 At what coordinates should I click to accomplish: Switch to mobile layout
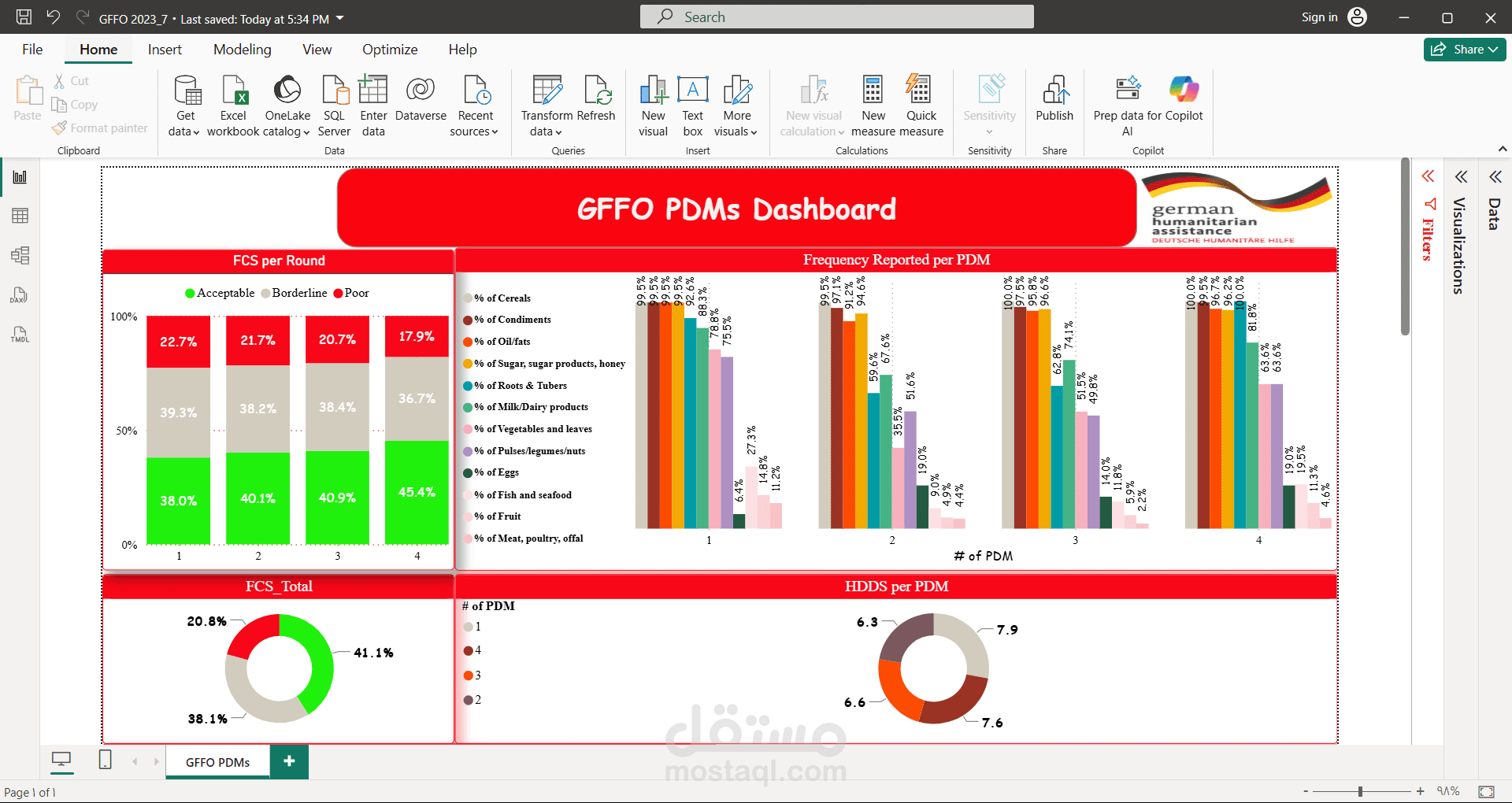pos(105,760)
